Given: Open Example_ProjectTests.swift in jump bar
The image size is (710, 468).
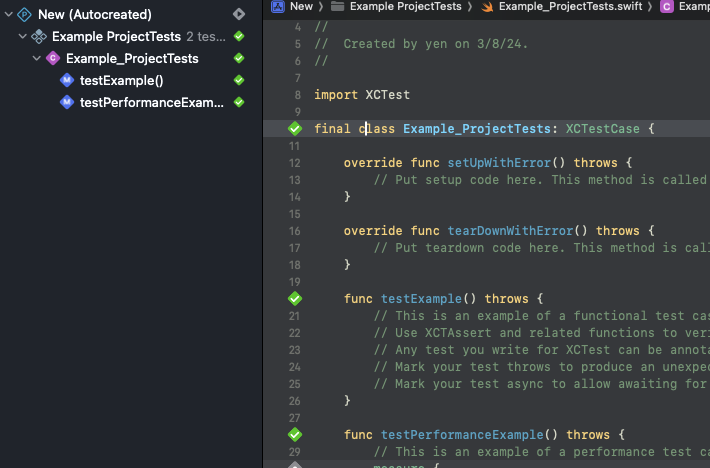Looking at the screenshot, I should (x=571, y=6).
